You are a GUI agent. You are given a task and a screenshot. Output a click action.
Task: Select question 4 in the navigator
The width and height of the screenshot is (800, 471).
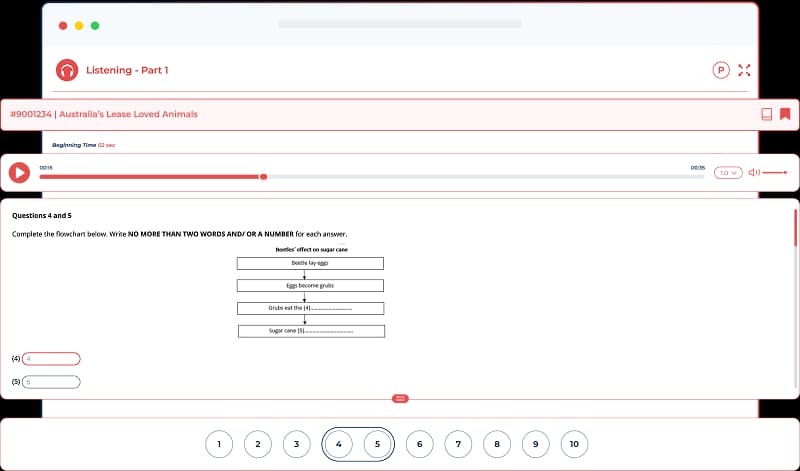click(339, 444)
